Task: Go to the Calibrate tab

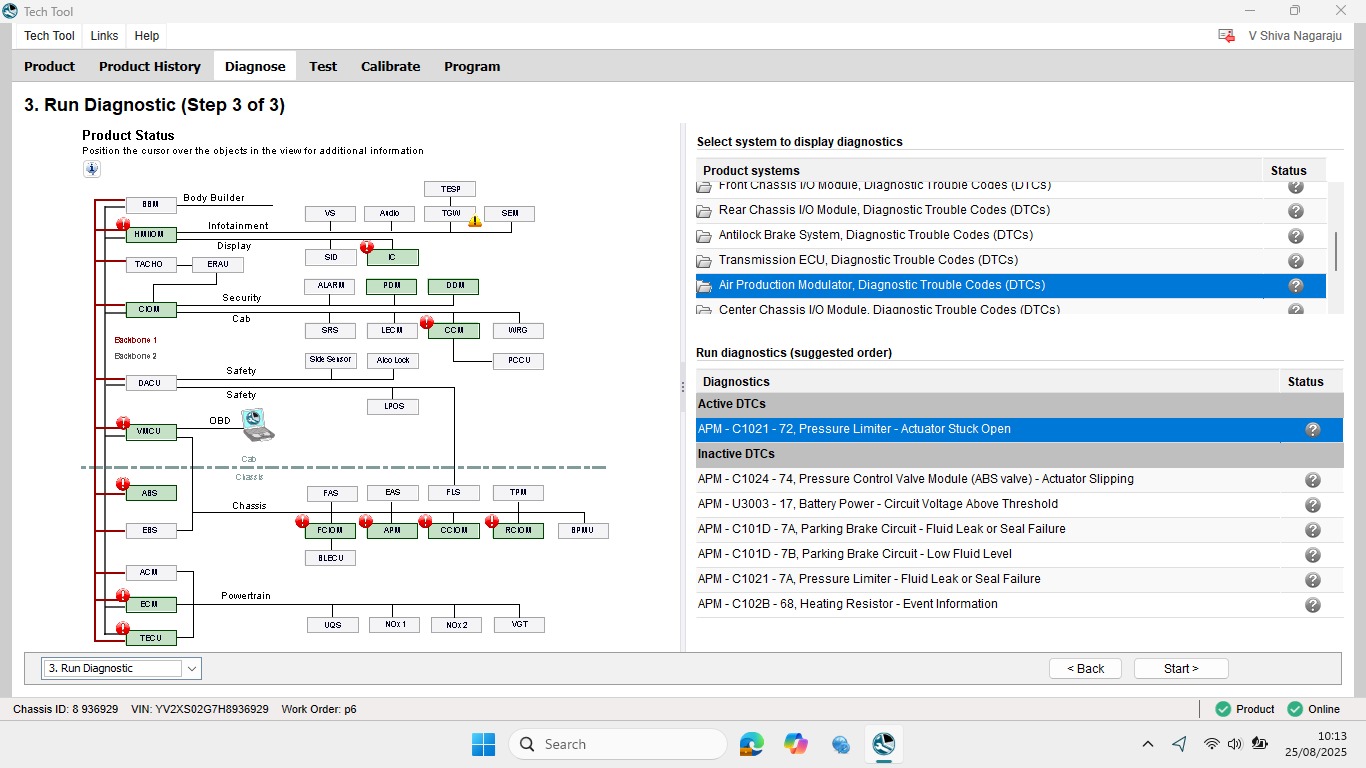Action: (391, 67)
